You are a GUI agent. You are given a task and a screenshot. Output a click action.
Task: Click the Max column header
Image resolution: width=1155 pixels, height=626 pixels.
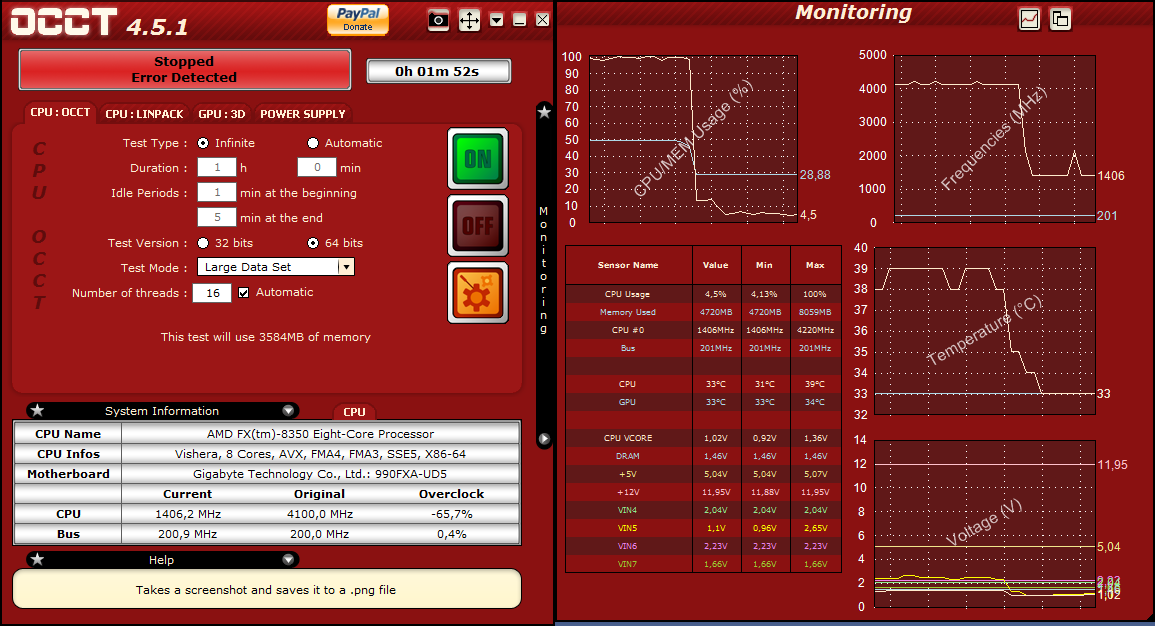pos(815,265)
